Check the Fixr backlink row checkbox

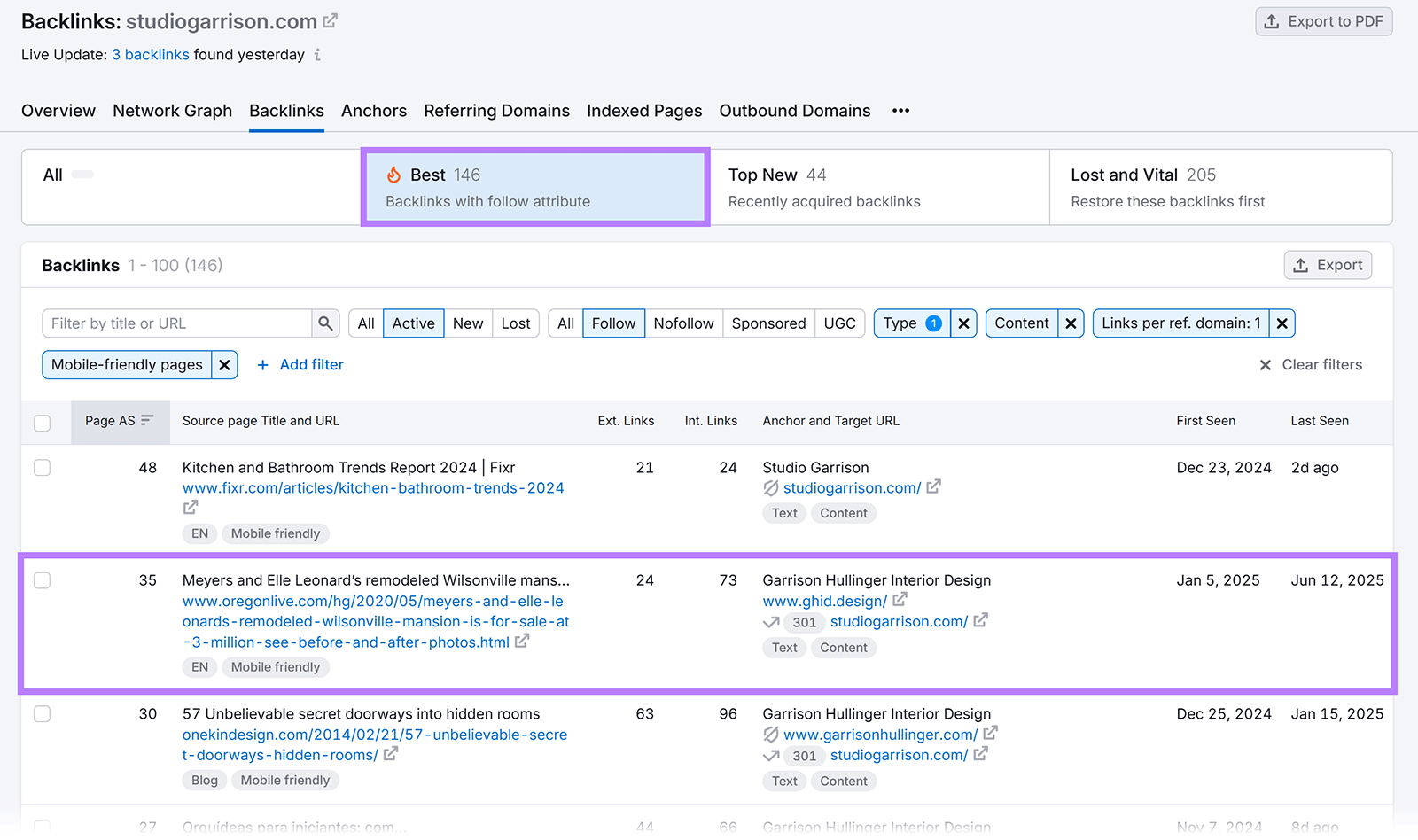(x=42, y=467)
